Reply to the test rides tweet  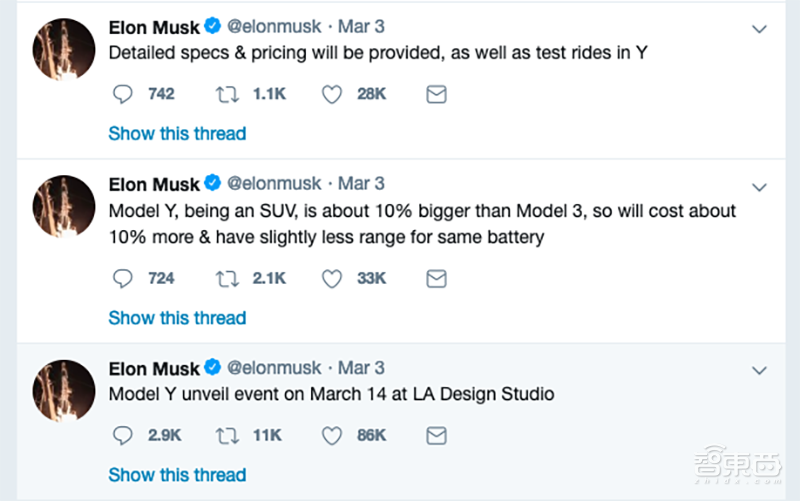click(x=123, y=94)
